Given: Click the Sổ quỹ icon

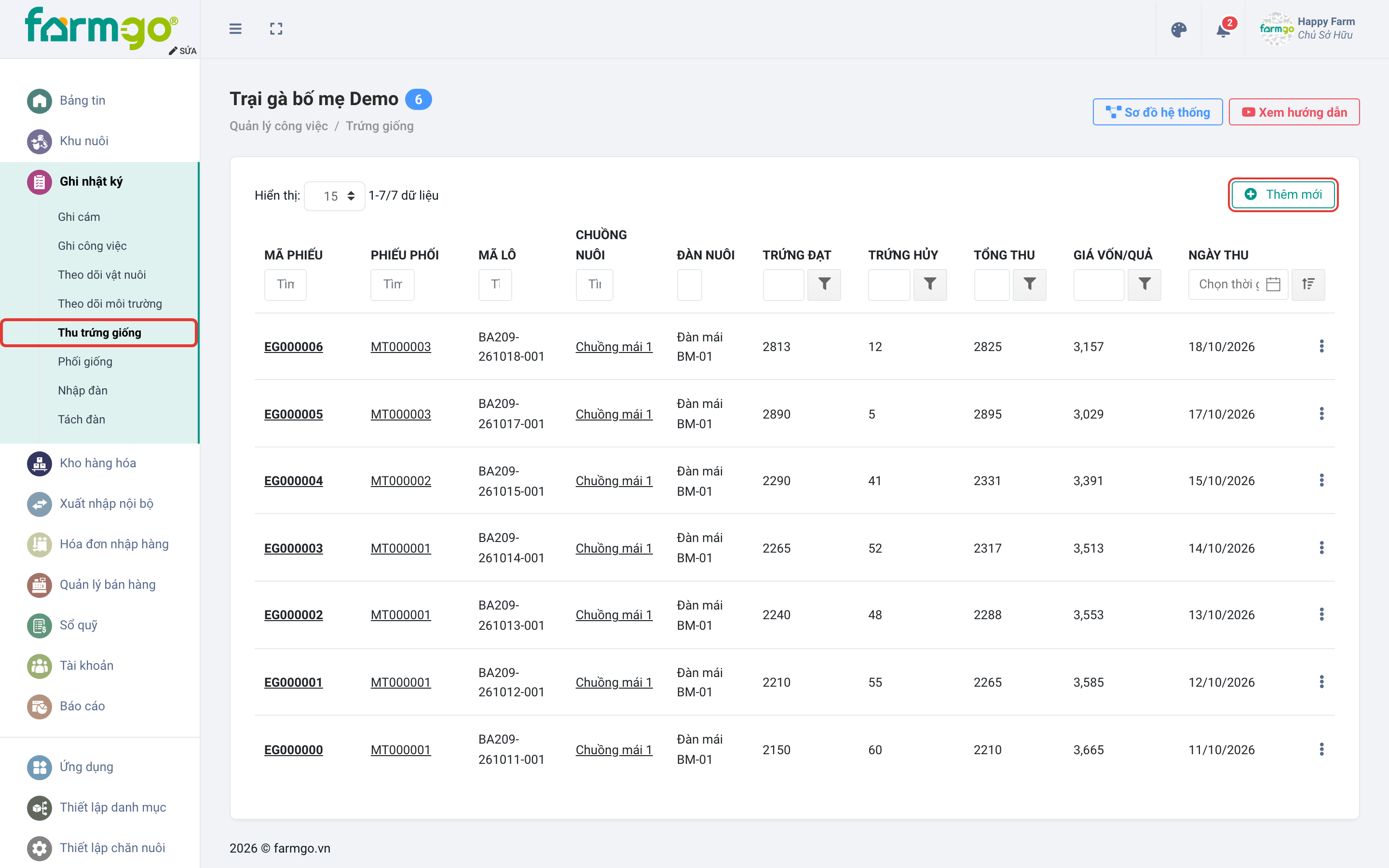Looking at the screenshot, I should (39, 625).
